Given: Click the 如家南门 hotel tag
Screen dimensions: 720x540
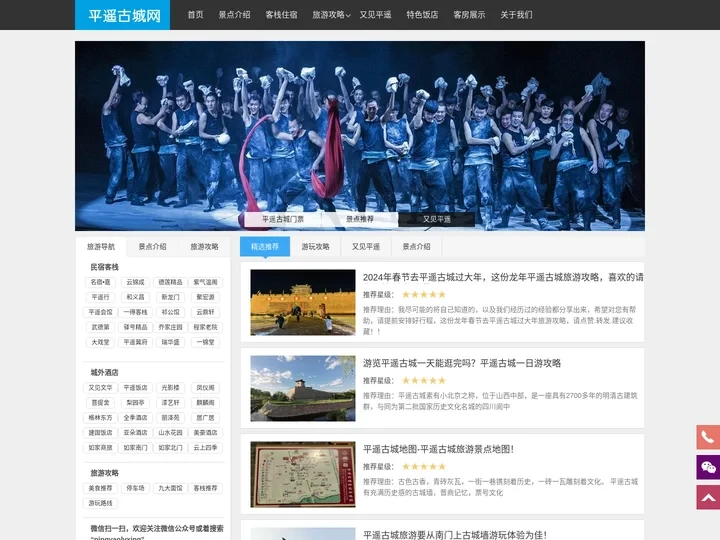Looking at the screenshot, I should click(135, 448).
